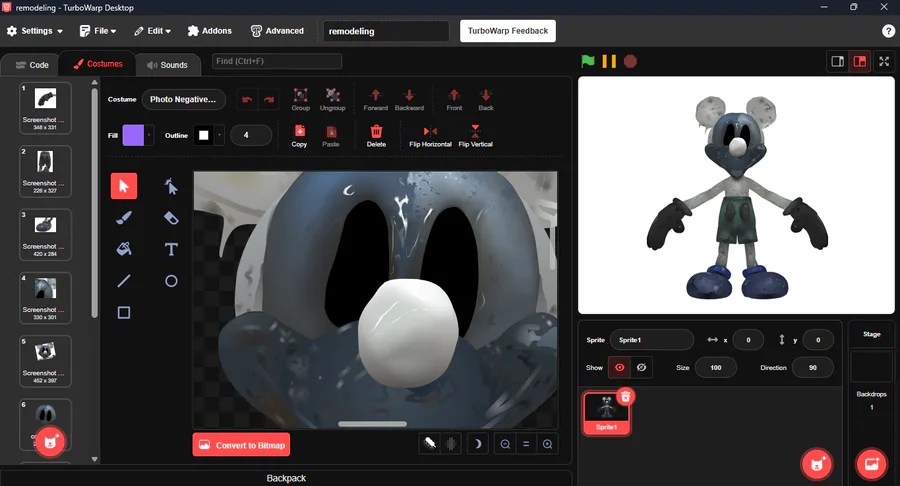Click the Paste icon
The height and width of the screenshot is (486, 900).
[331, 136]
